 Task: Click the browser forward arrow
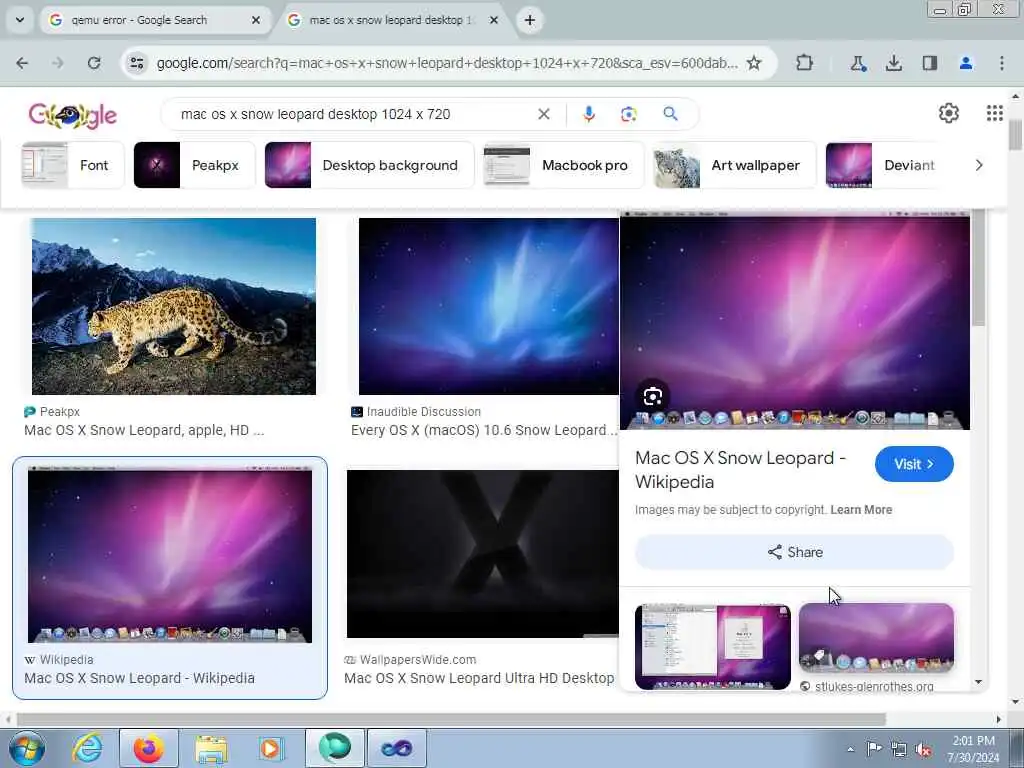[57, 63]
